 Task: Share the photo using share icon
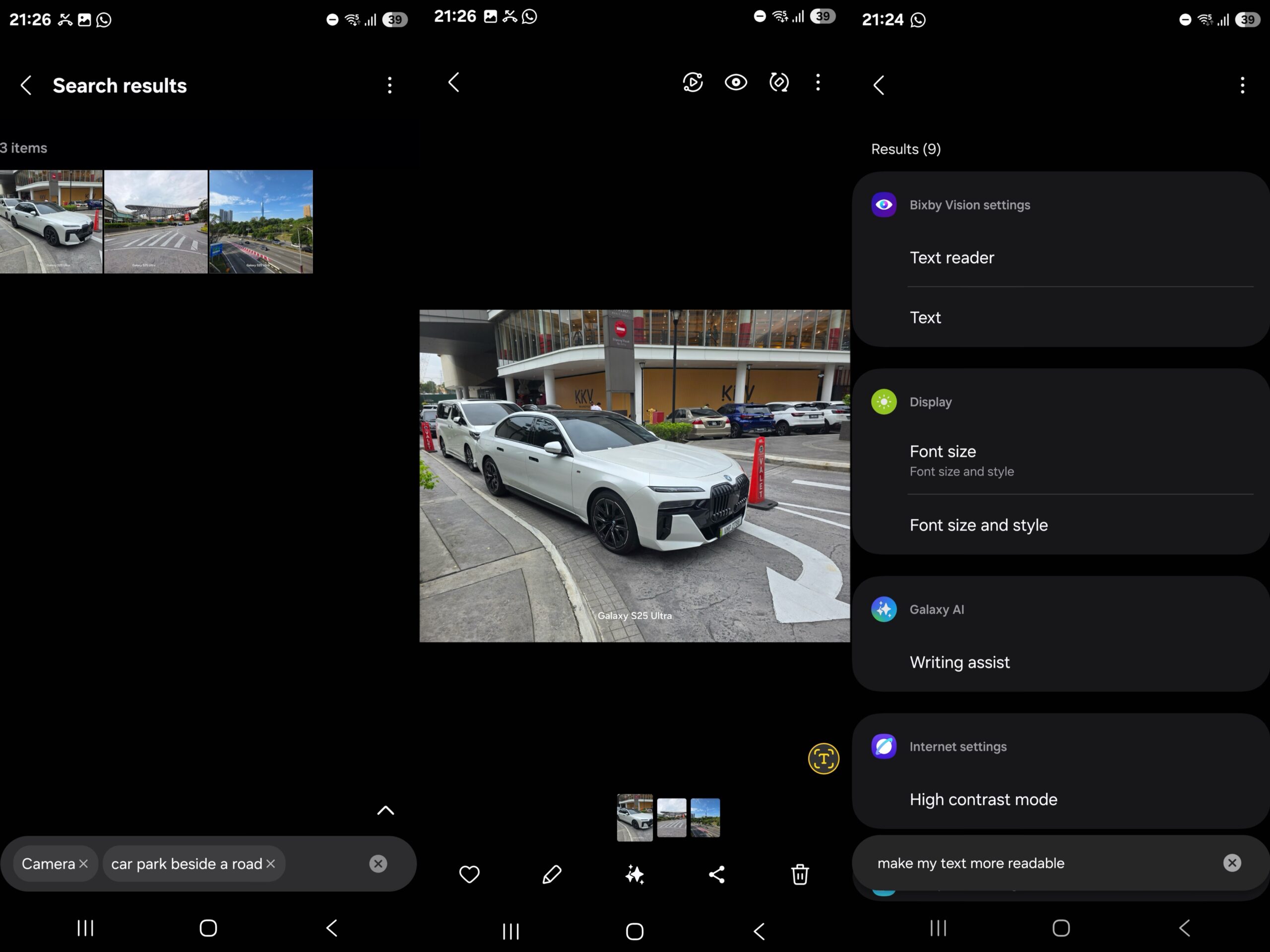(x=716, y=874)
